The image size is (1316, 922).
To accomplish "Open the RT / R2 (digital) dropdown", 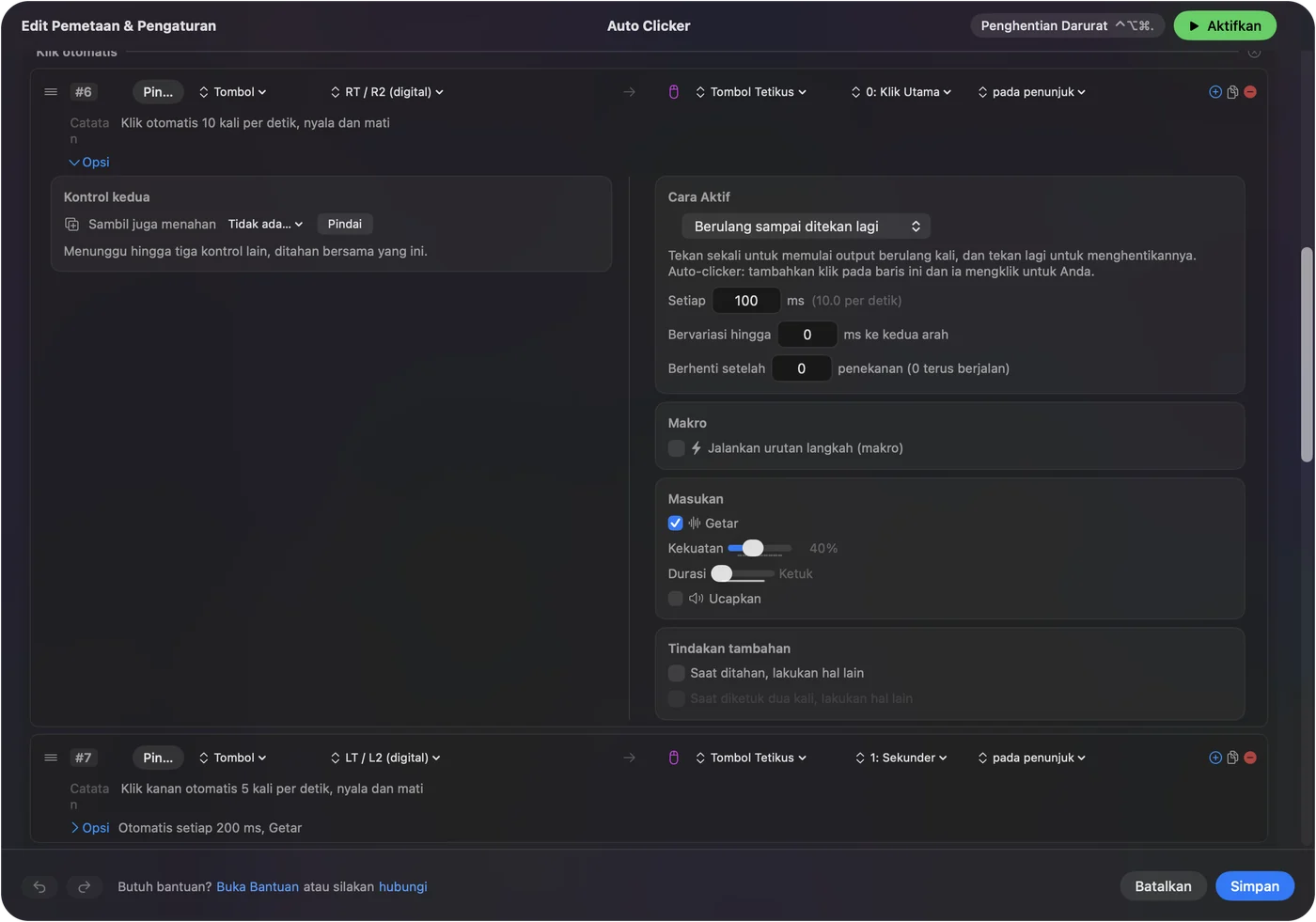I will coord(386,92).
